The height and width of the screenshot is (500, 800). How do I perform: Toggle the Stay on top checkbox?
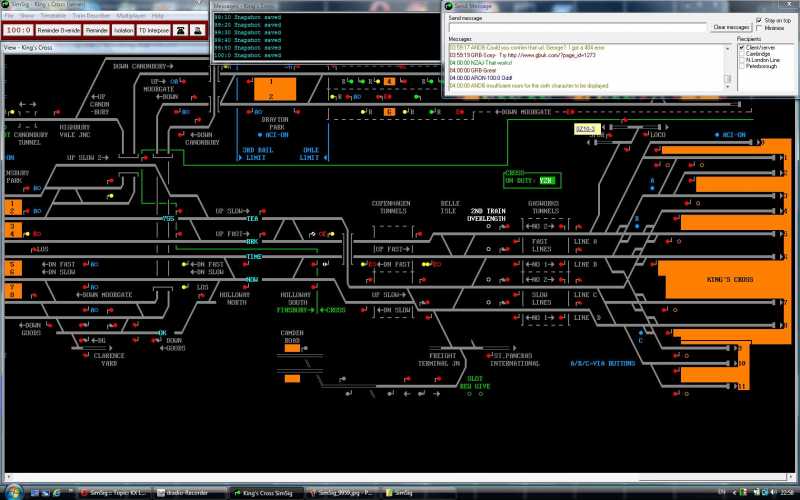tap(759, 20)
